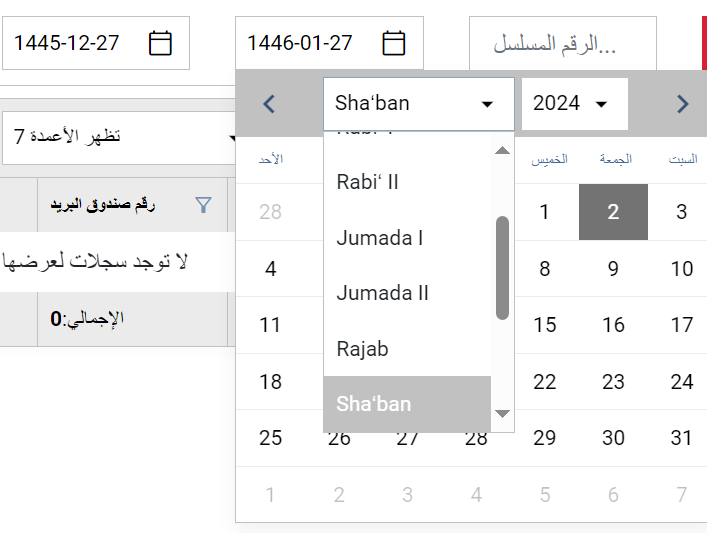Click the month list scroll up arrow
This screenshot has width=707, height=533.
click(x=502, y=150)
